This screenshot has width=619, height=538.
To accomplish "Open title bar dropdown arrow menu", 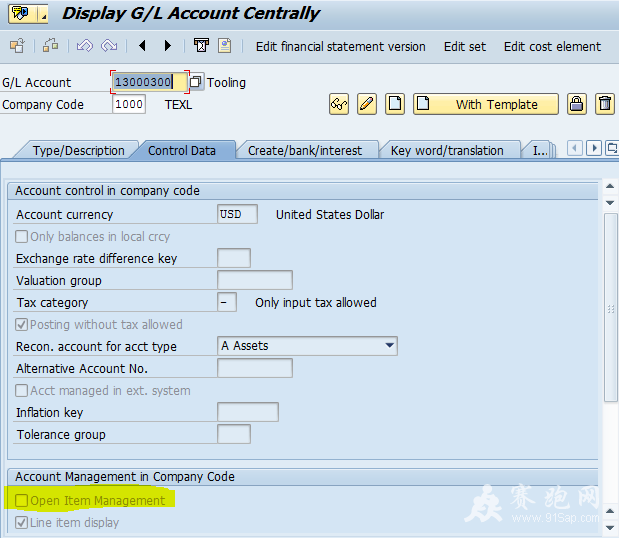I will 43,14.
